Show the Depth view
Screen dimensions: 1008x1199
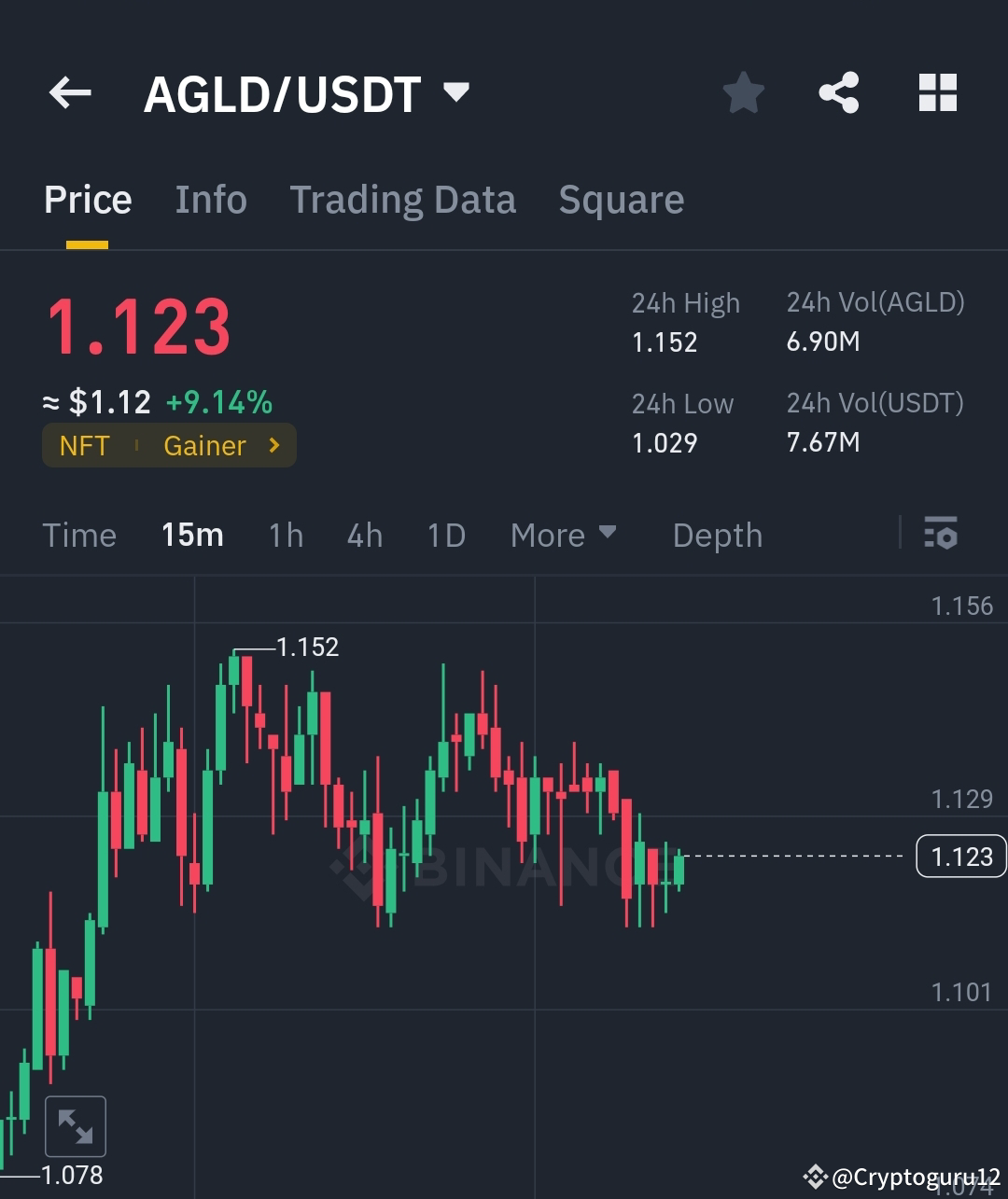coord(717,535)
